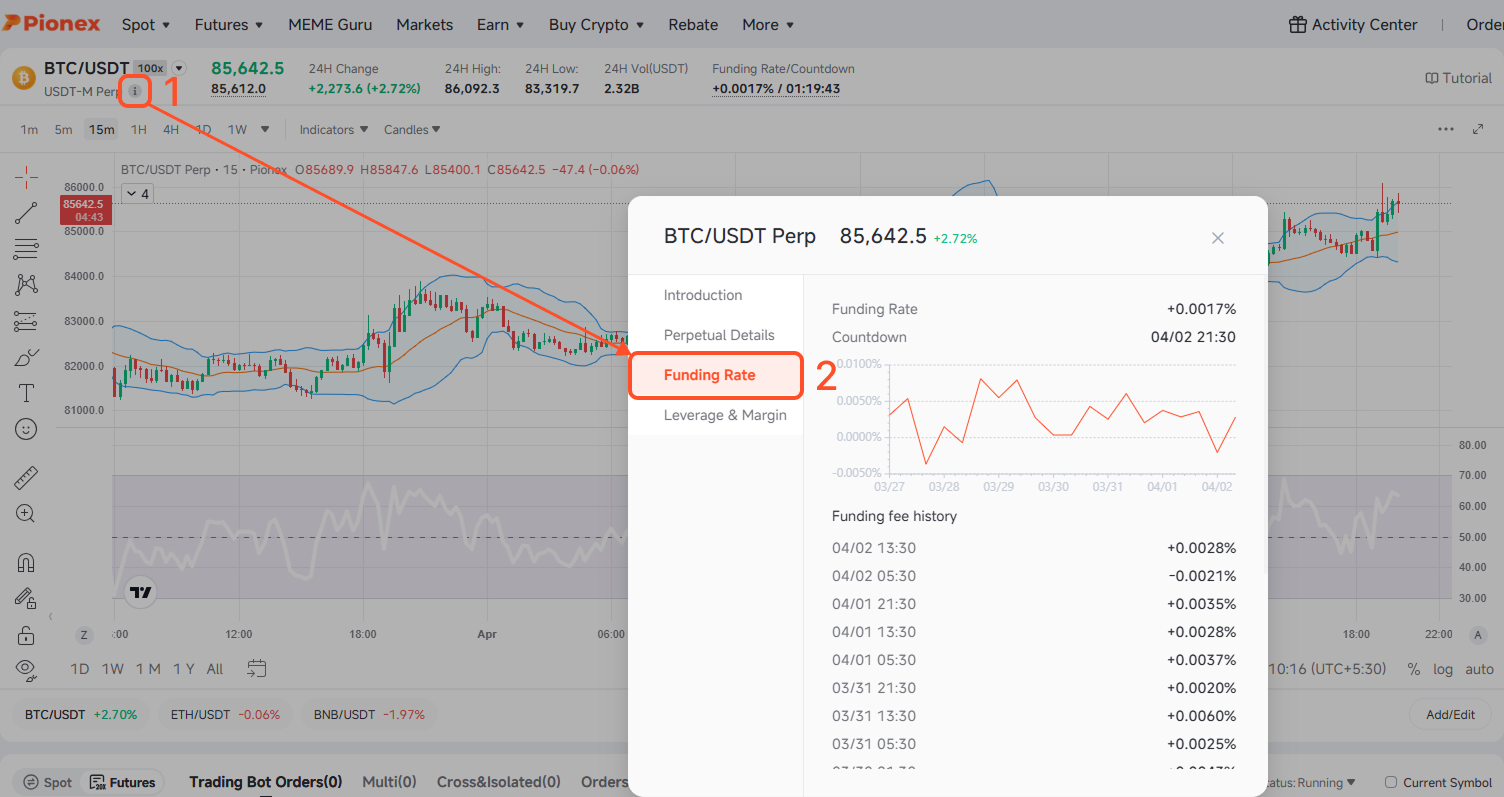Open the Buy Crypto dropdown menu
Image resolution: width=1504 pixels, height=797 pixels.
click(x=596, y=24)
